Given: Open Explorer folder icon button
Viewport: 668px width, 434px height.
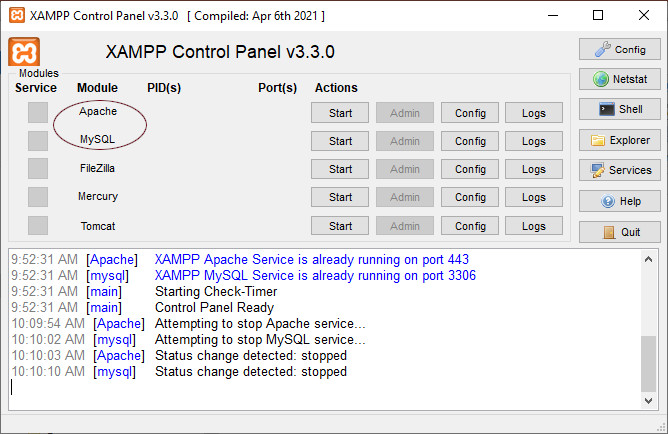Looking at the screenshot, I should [x=619, y=140].
